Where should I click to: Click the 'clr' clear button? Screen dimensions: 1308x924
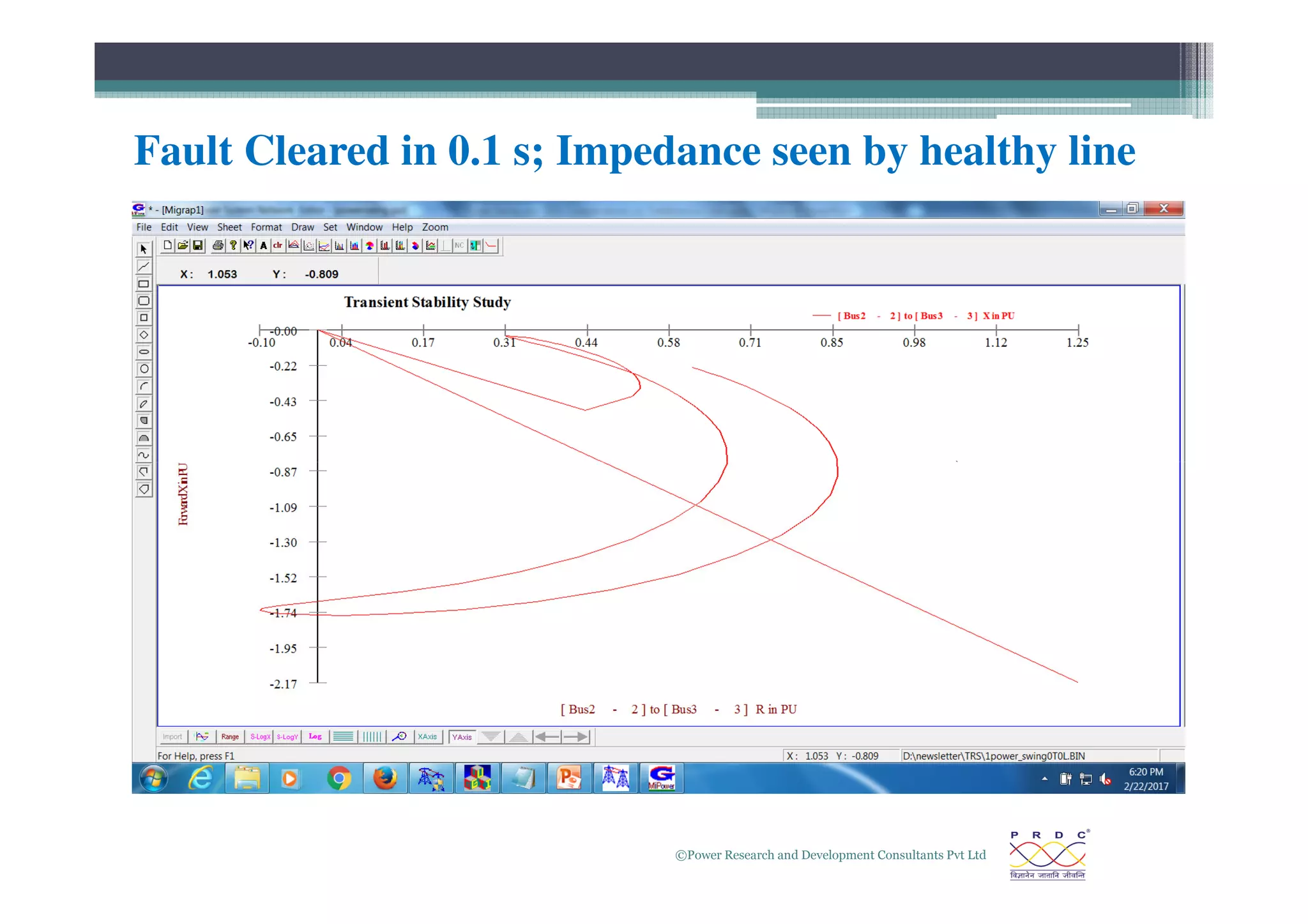click(278, 246)
